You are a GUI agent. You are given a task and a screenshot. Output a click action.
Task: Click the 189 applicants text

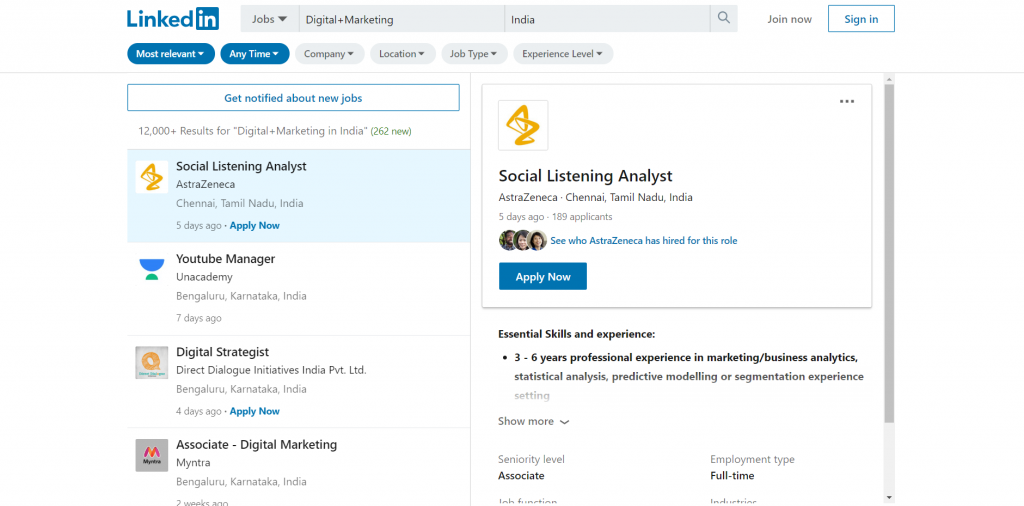(582, 217)
